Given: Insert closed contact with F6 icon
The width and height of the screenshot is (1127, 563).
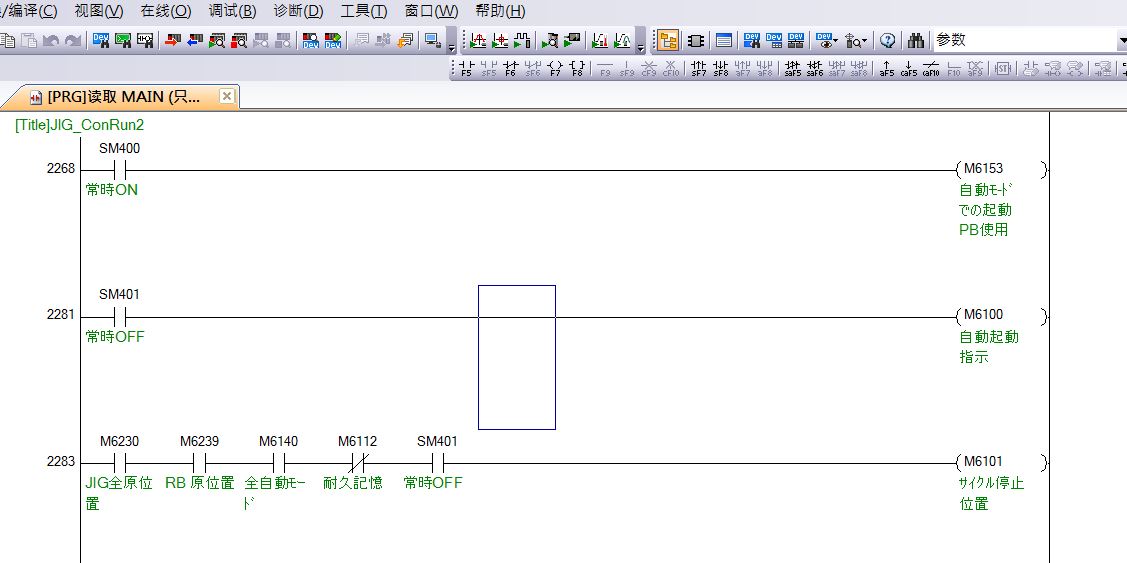Looking at the screenshot, I should [x=510, y=69].
